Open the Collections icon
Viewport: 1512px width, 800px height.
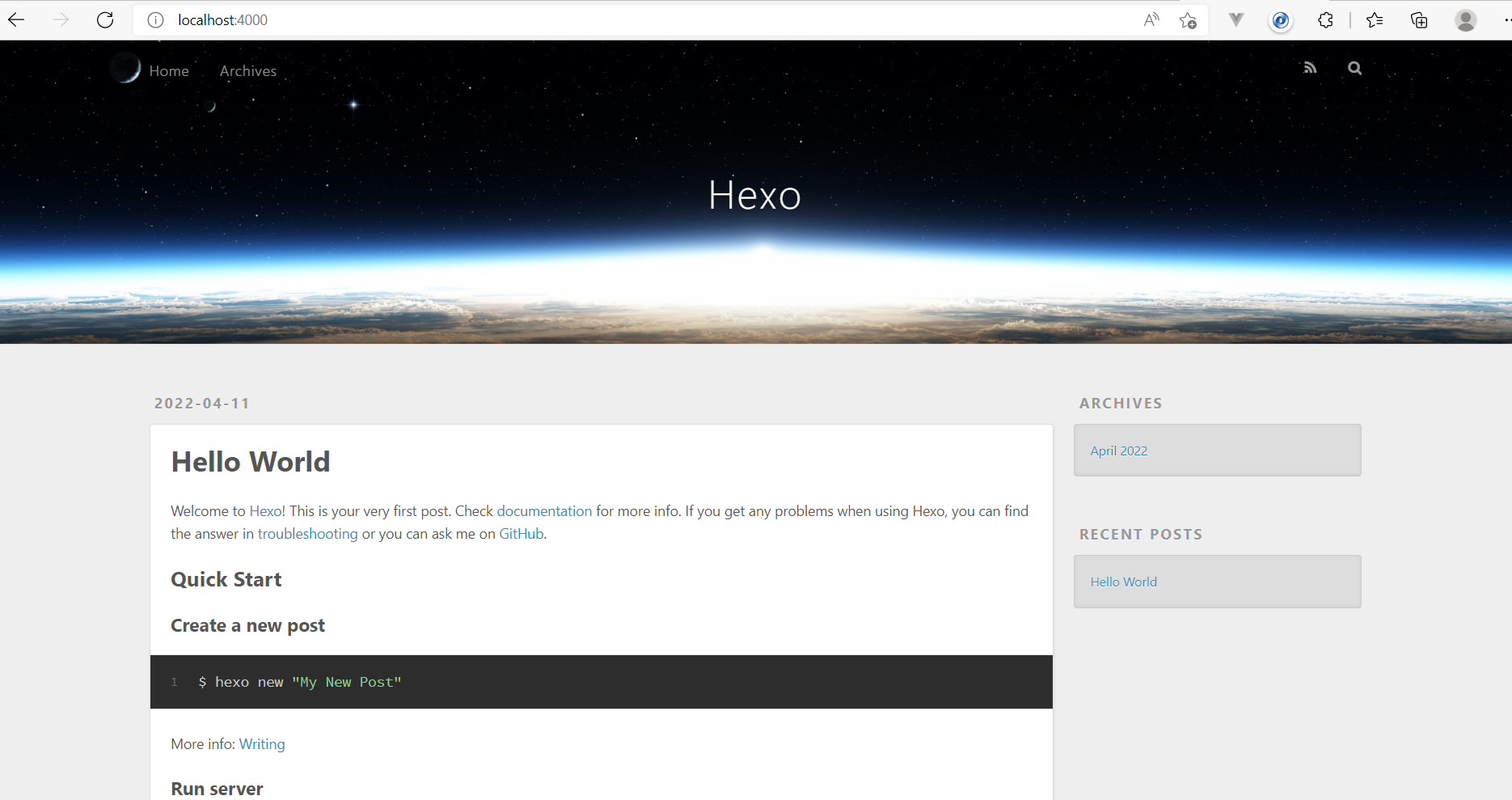pos(1419,20)
